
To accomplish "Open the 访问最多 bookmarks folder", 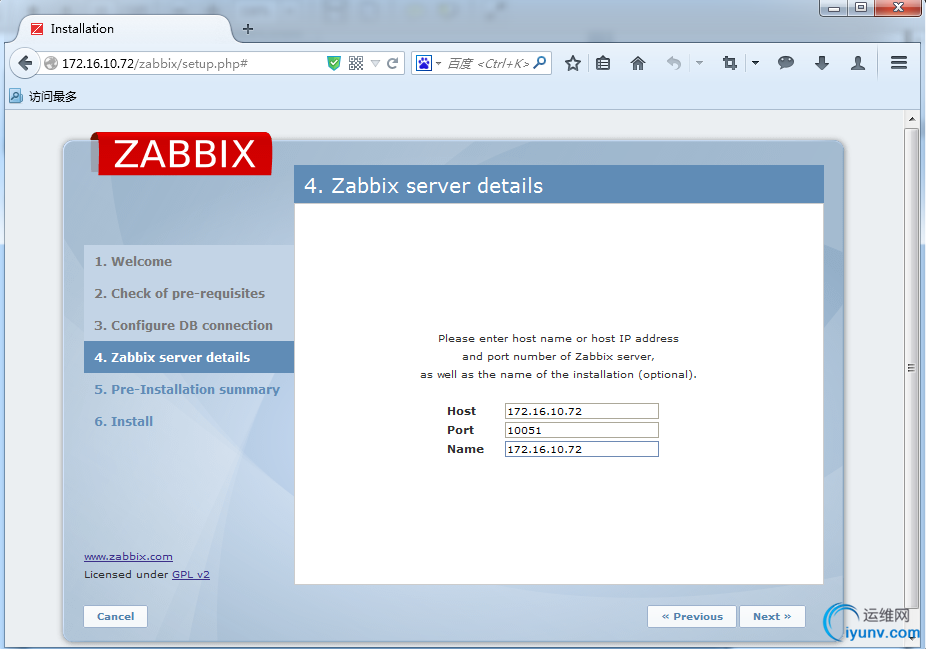I will 43,96.
